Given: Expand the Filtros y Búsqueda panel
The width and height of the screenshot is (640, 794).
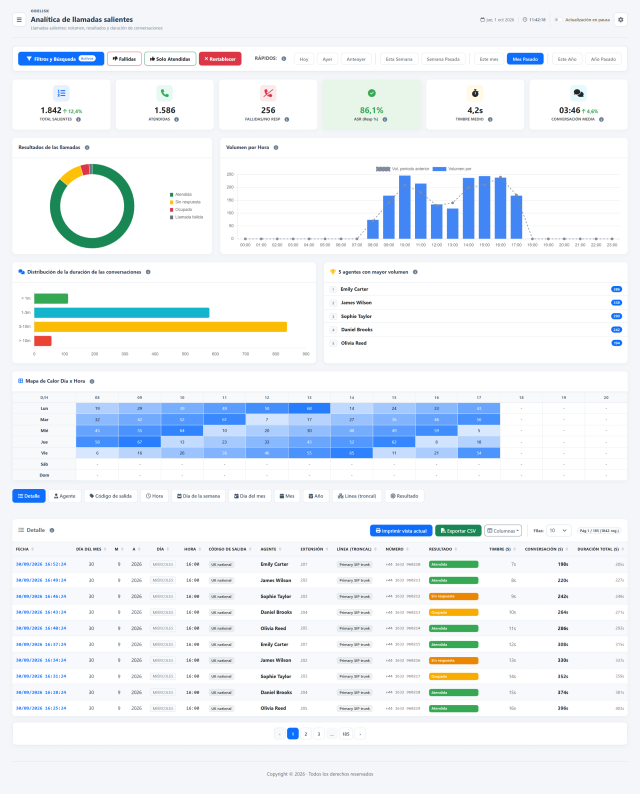Looking at the screenshot, I should click(61, 59).
